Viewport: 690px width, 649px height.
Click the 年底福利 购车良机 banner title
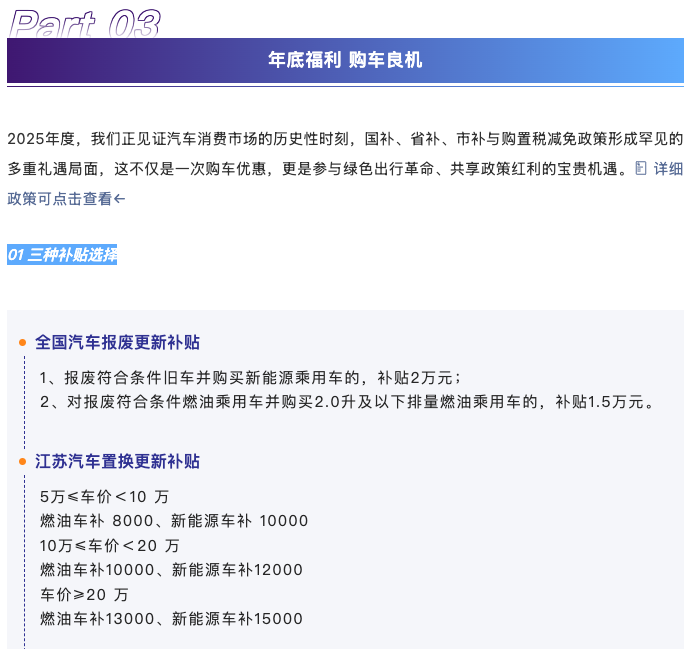tap(345, 60)
